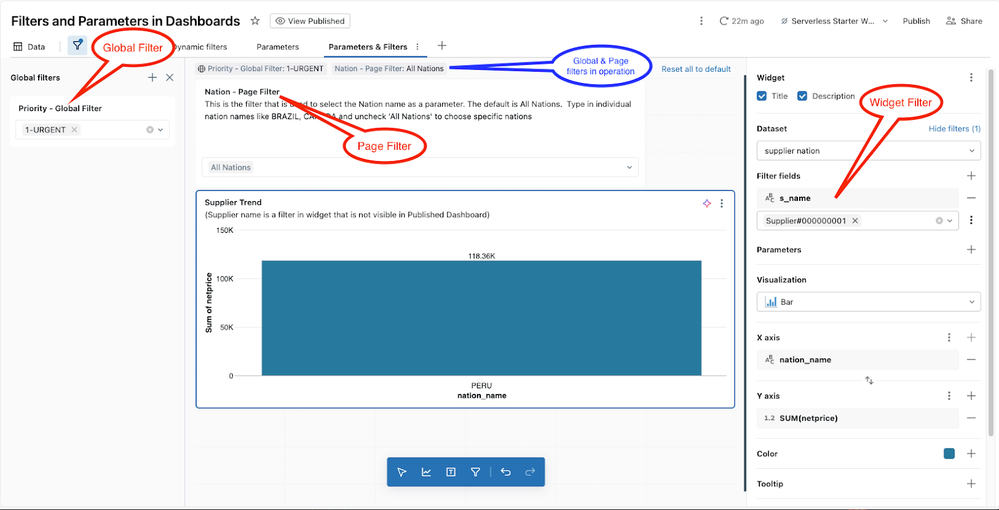Image resolution: width=999 pixels, height=510 pixels.
Task: Open the All Nations filter dropdown
Action: click(420, 167)
